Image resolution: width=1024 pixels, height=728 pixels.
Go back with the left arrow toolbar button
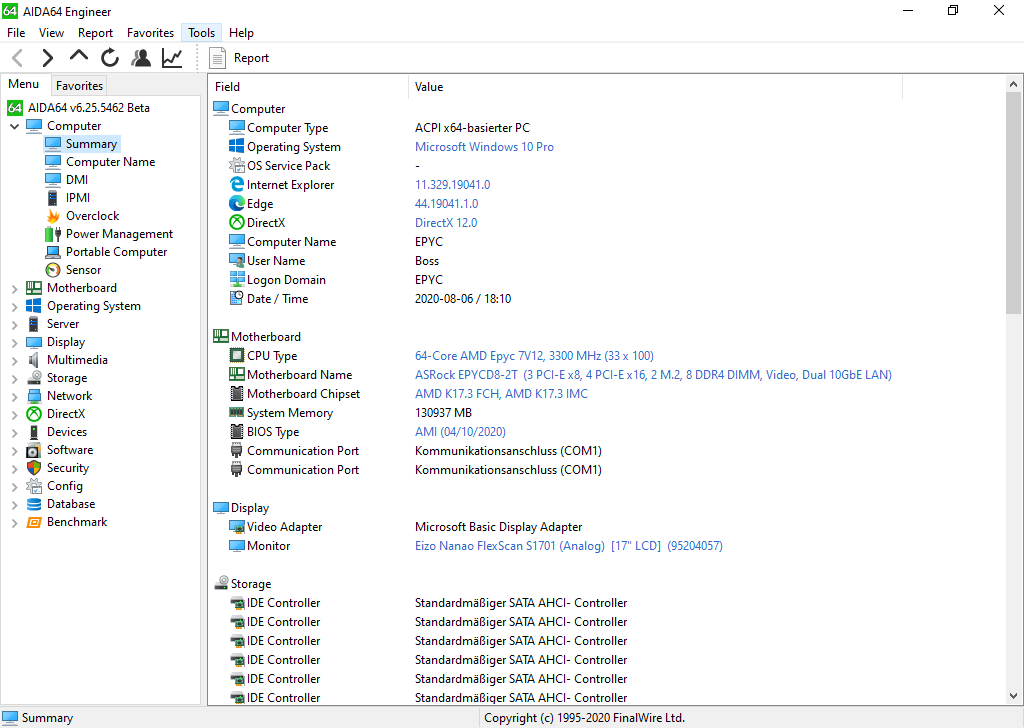coord(18,58)
